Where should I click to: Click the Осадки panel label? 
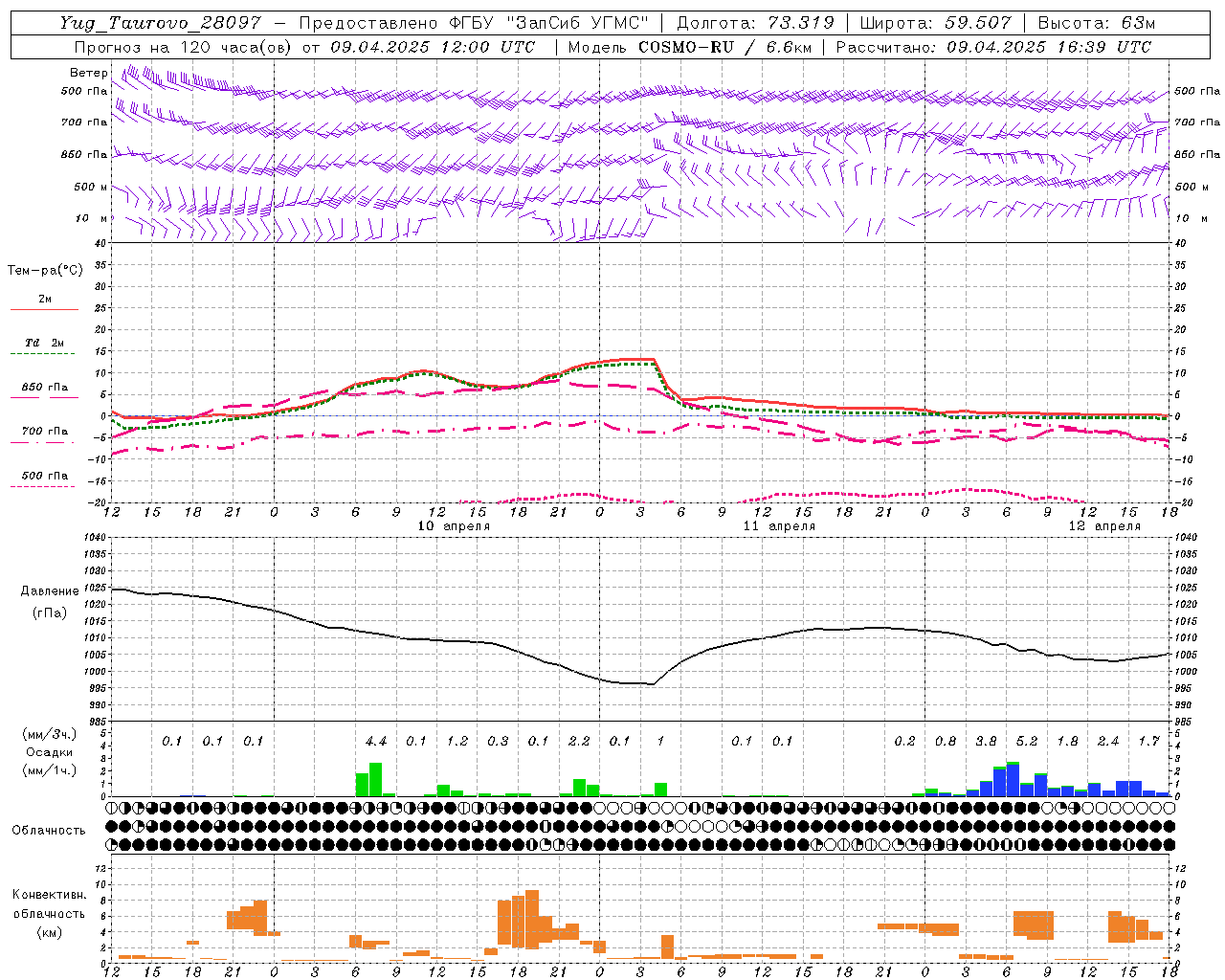[49, 752]
